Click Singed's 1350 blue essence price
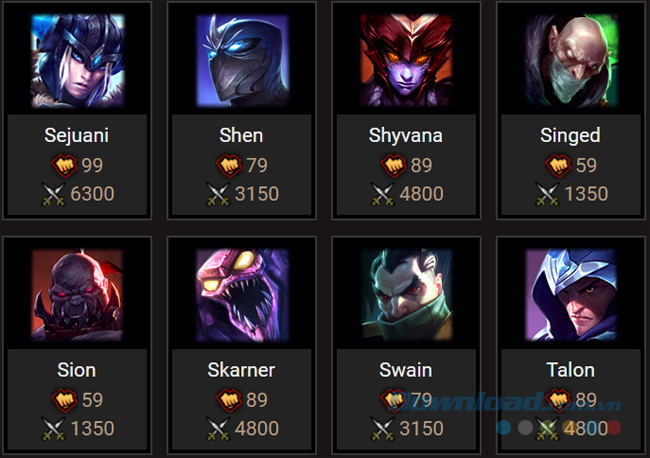 tap(586, 194)
